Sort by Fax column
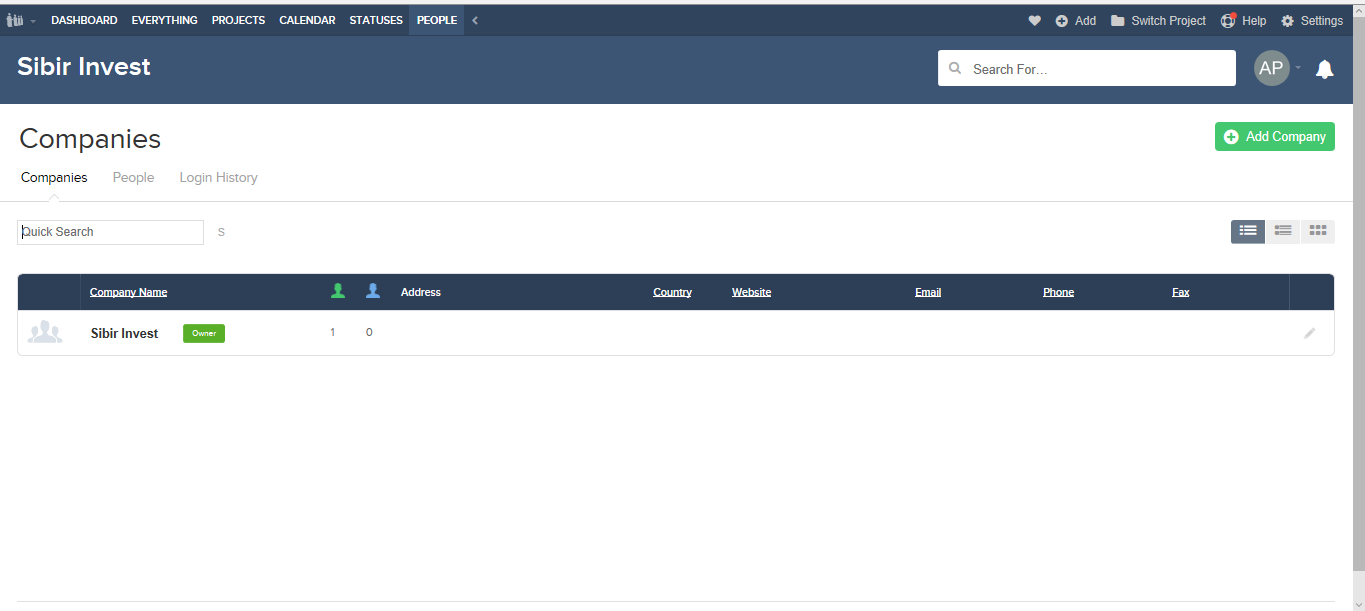 click(1181, 292)
